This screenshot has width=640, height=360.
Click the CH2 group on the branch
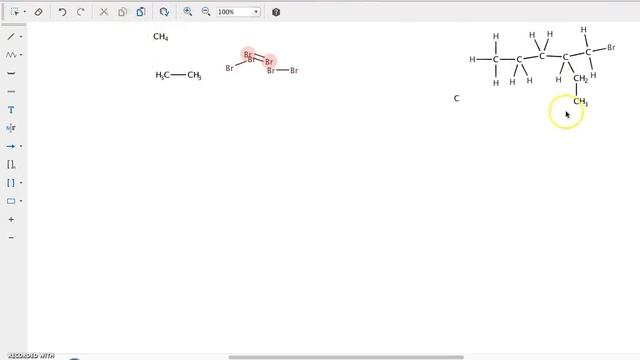(x=580, y=78)
